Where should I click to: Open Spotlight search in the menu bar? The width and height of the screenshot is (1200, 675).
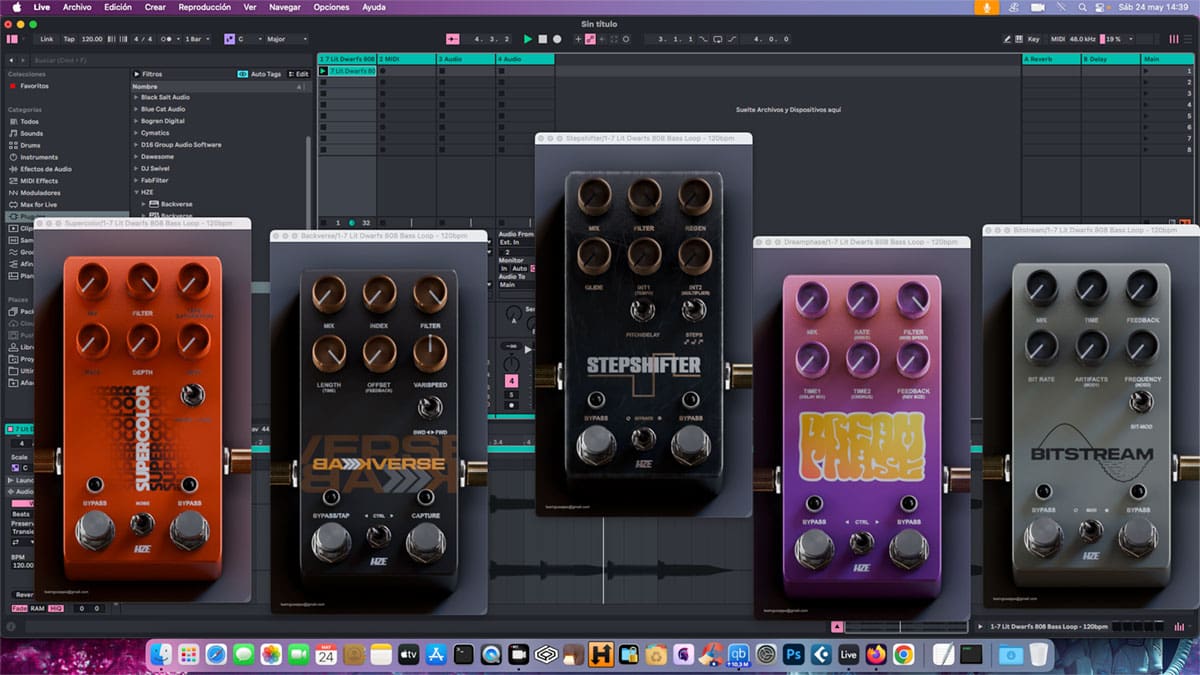point(1084,7)
